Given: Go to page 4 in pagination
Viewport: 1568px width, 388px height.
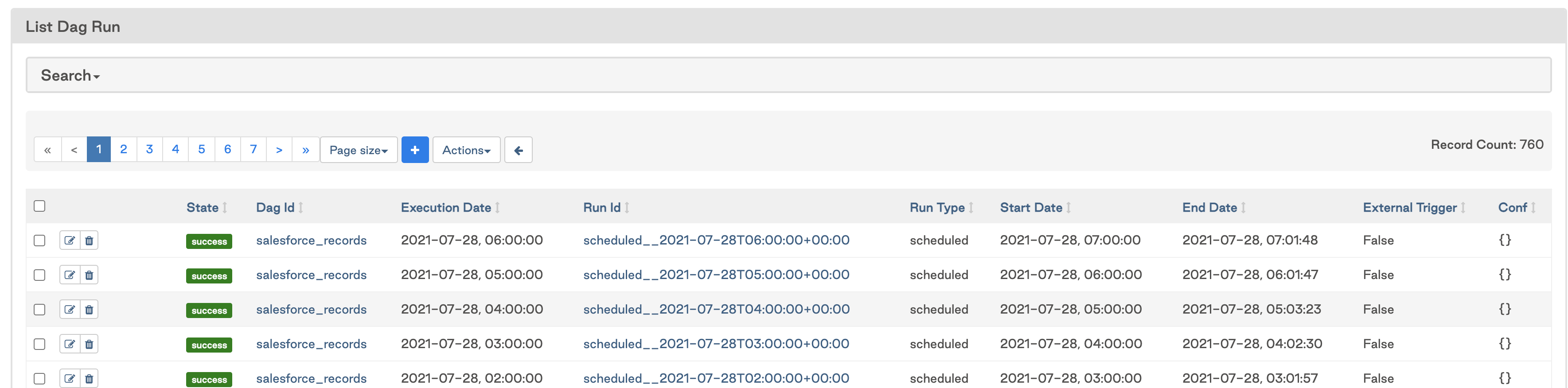Looking at the screenshot, I should (176, 150).
